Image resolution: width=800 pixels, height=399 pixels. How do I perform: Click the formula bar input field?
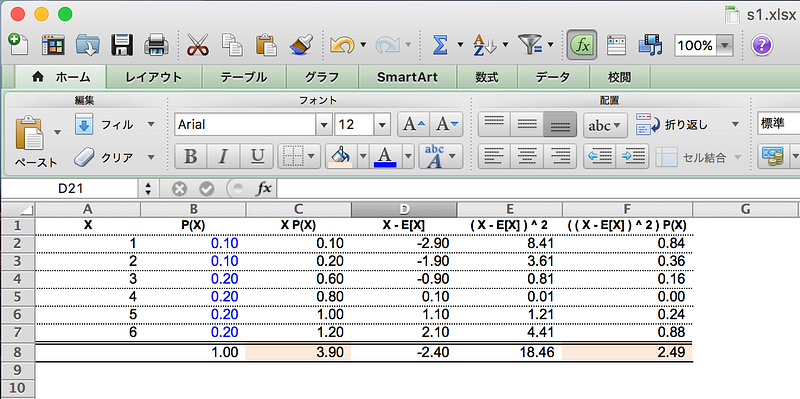click(538, 189)
